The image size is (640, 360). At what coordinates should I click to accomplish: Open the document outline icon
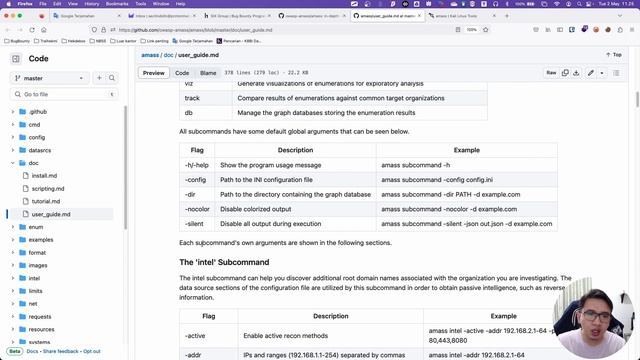616,73
